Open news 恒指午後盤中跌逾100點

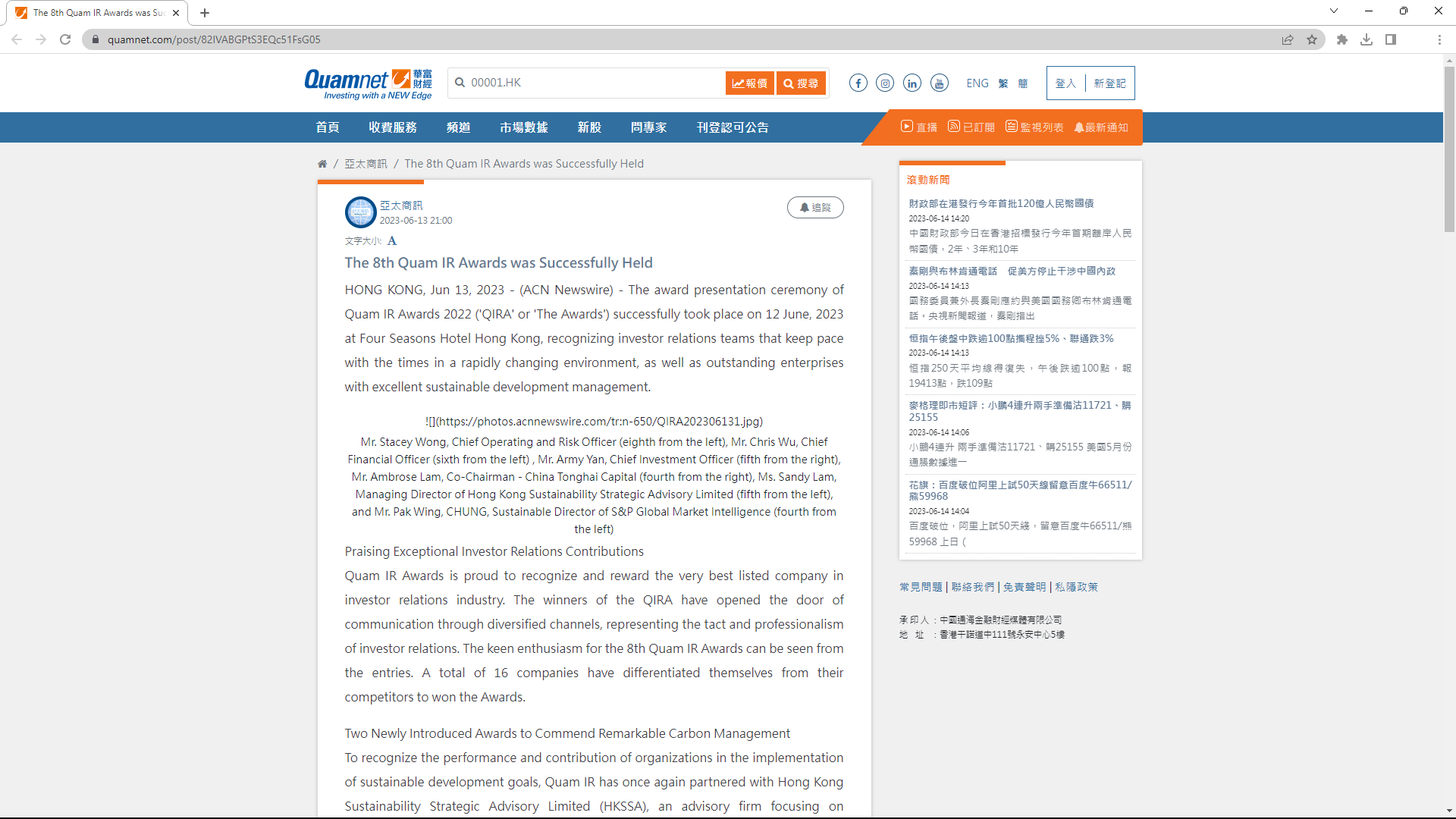1012,338
